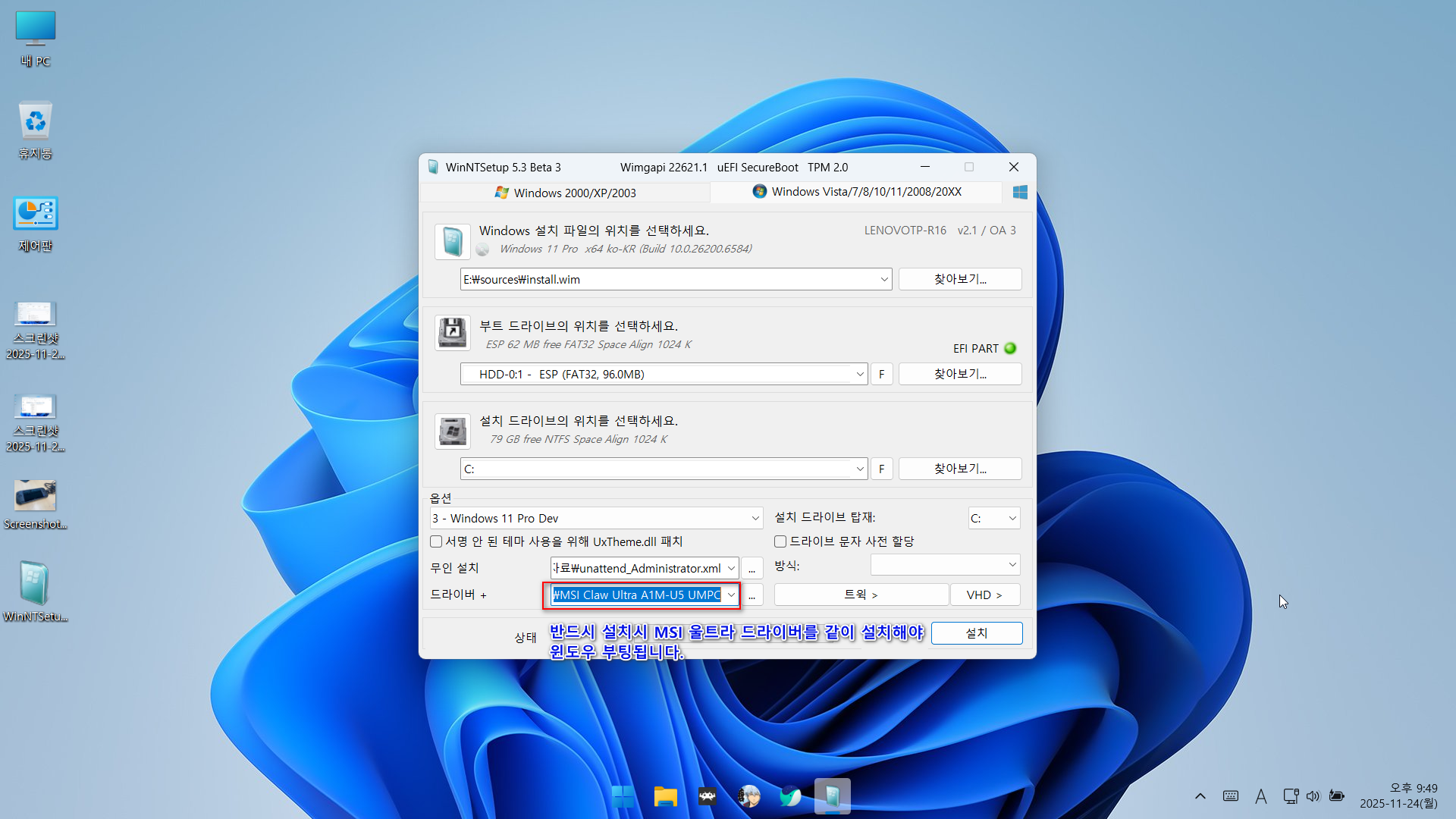Open File Explorer from the taskbar
The height and width of the screenshot is (819, 1456).
click(665, 796)
